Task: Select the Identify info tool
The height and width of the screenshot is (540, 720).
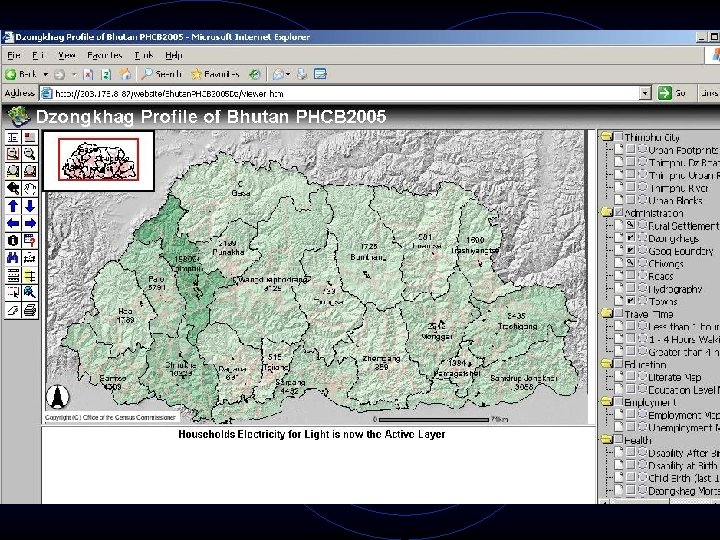Action: pyautogui.click(x=13, y=241)
